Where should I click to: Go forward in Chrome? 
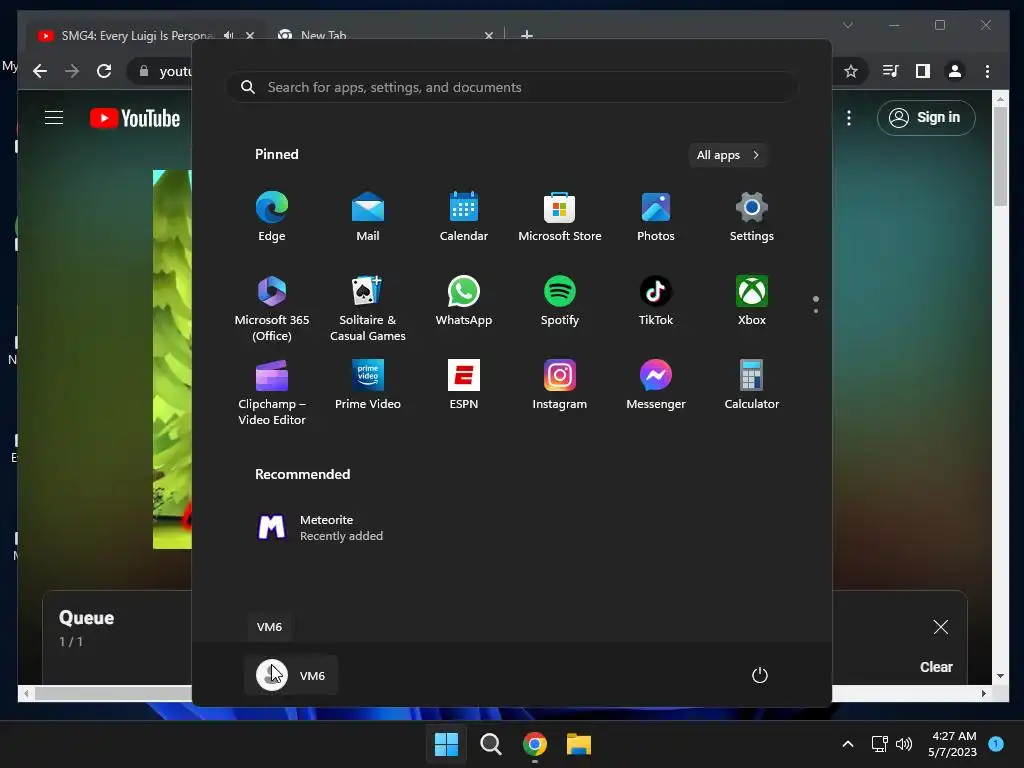pyautogui.click(x=72, y=71)
